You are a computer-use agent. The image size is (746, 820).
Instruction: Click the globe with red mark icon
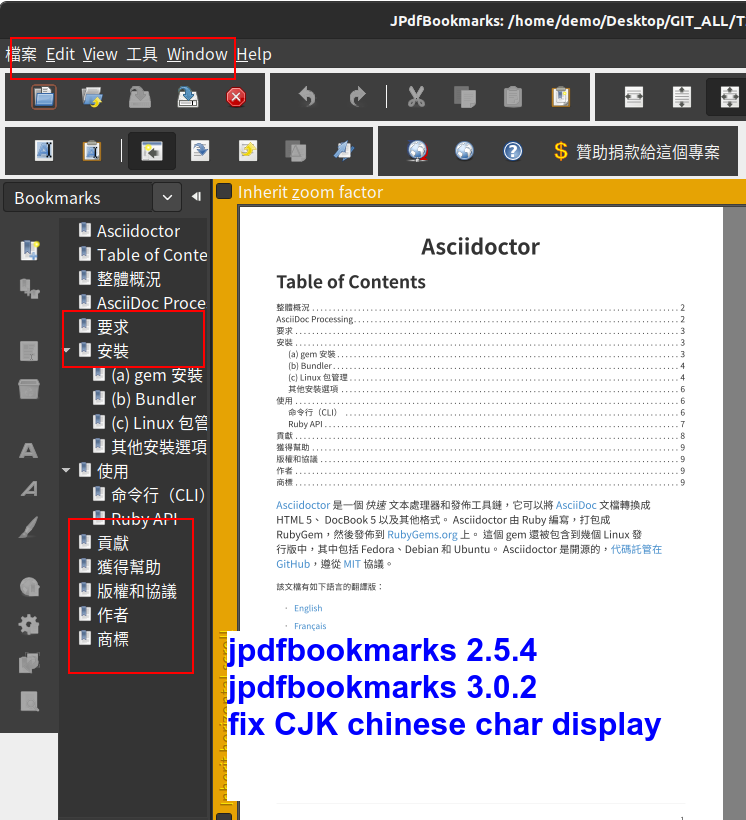(417, 151)
